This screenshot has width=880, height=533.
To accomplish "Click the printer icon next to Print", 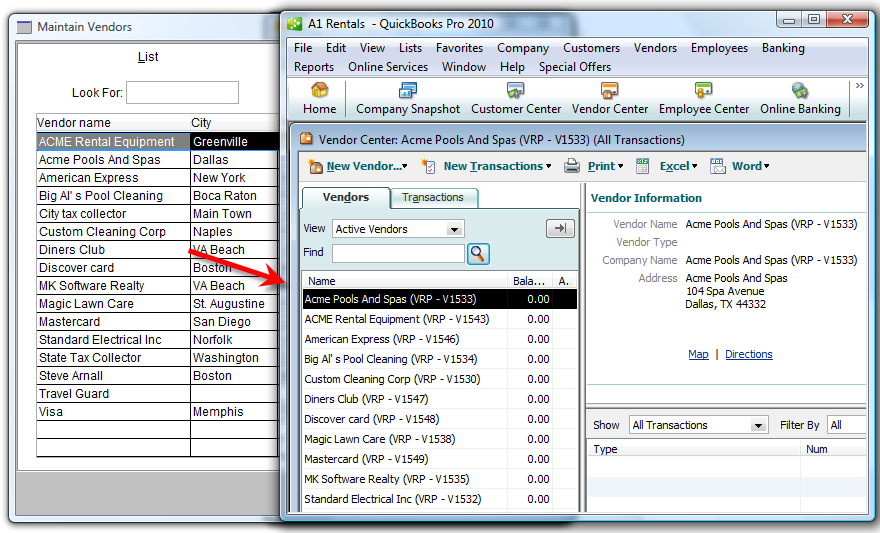I will coord(571,166).
